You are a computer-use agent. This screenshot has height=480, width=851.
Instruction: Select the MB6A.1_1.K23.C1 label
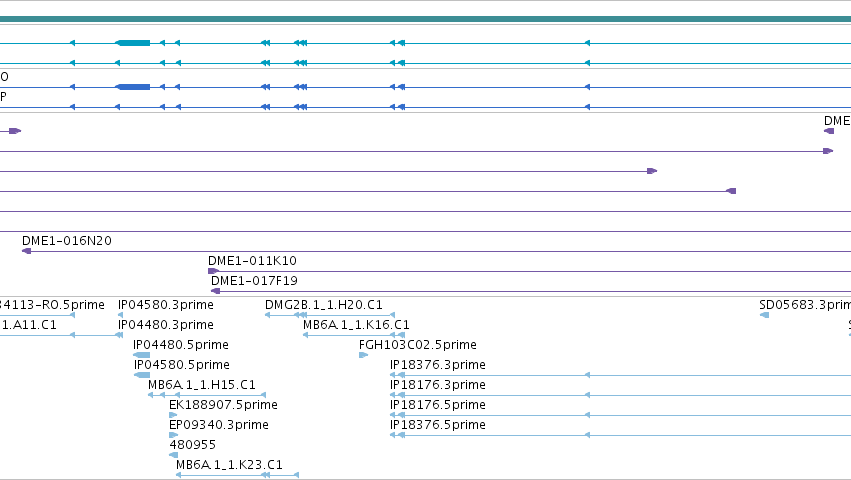click(229, 465)
